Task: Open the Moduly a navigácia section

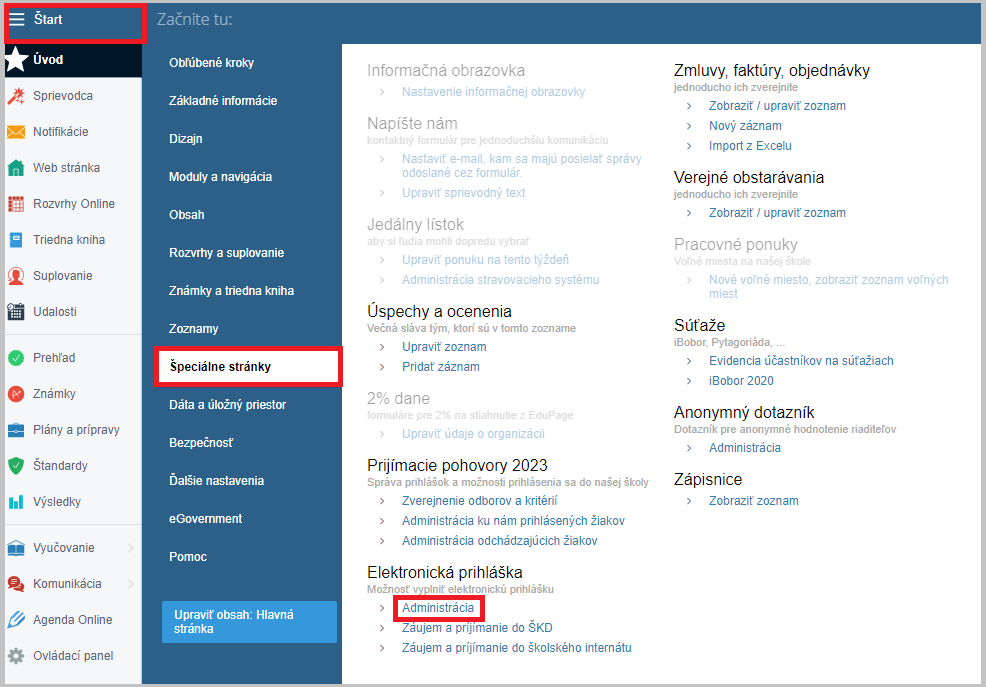Action: click(221, 177)
